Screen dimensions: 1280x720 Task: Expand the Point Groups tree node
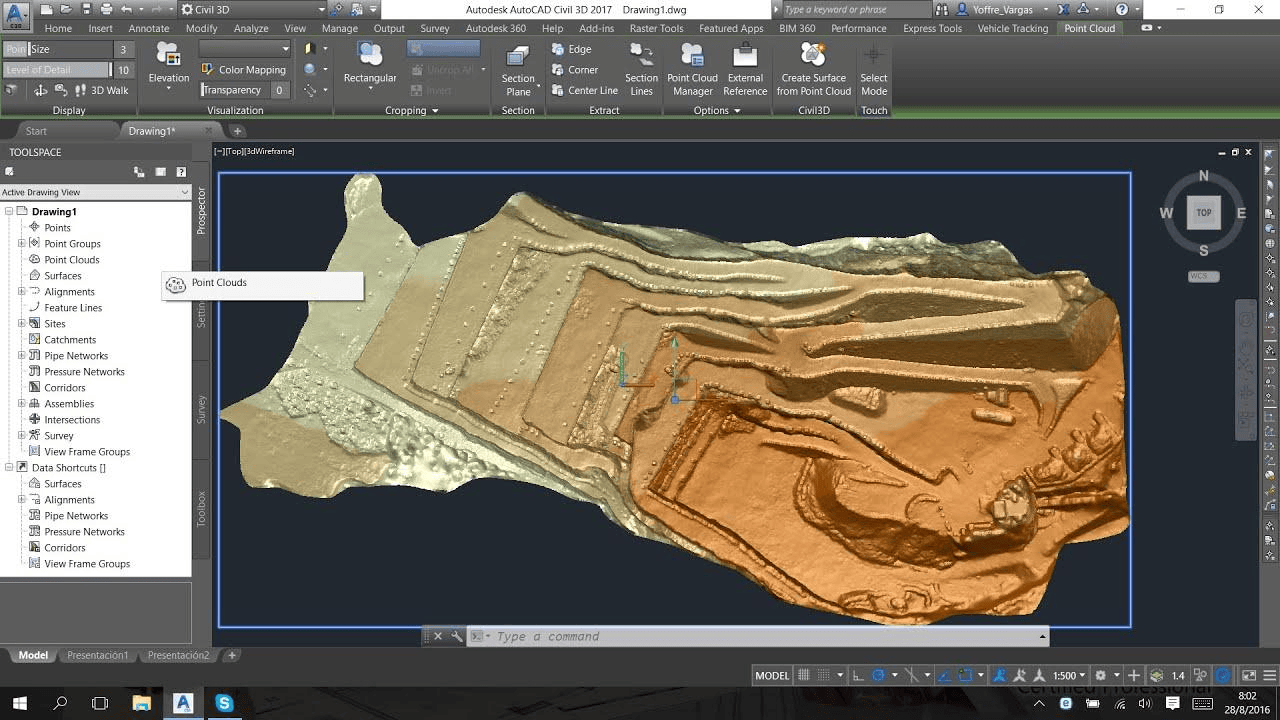[21, 243]
